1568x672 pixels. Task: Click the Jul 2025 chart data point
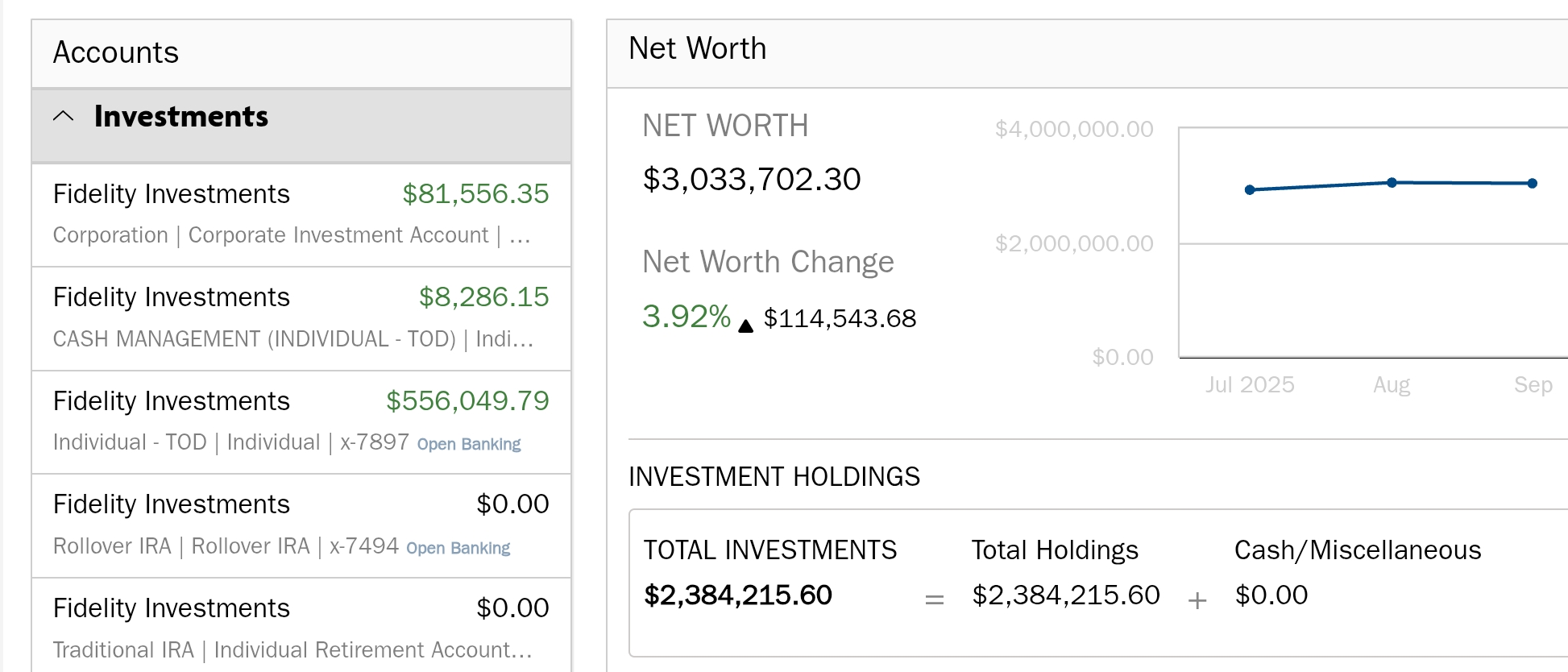(1250, 190)
